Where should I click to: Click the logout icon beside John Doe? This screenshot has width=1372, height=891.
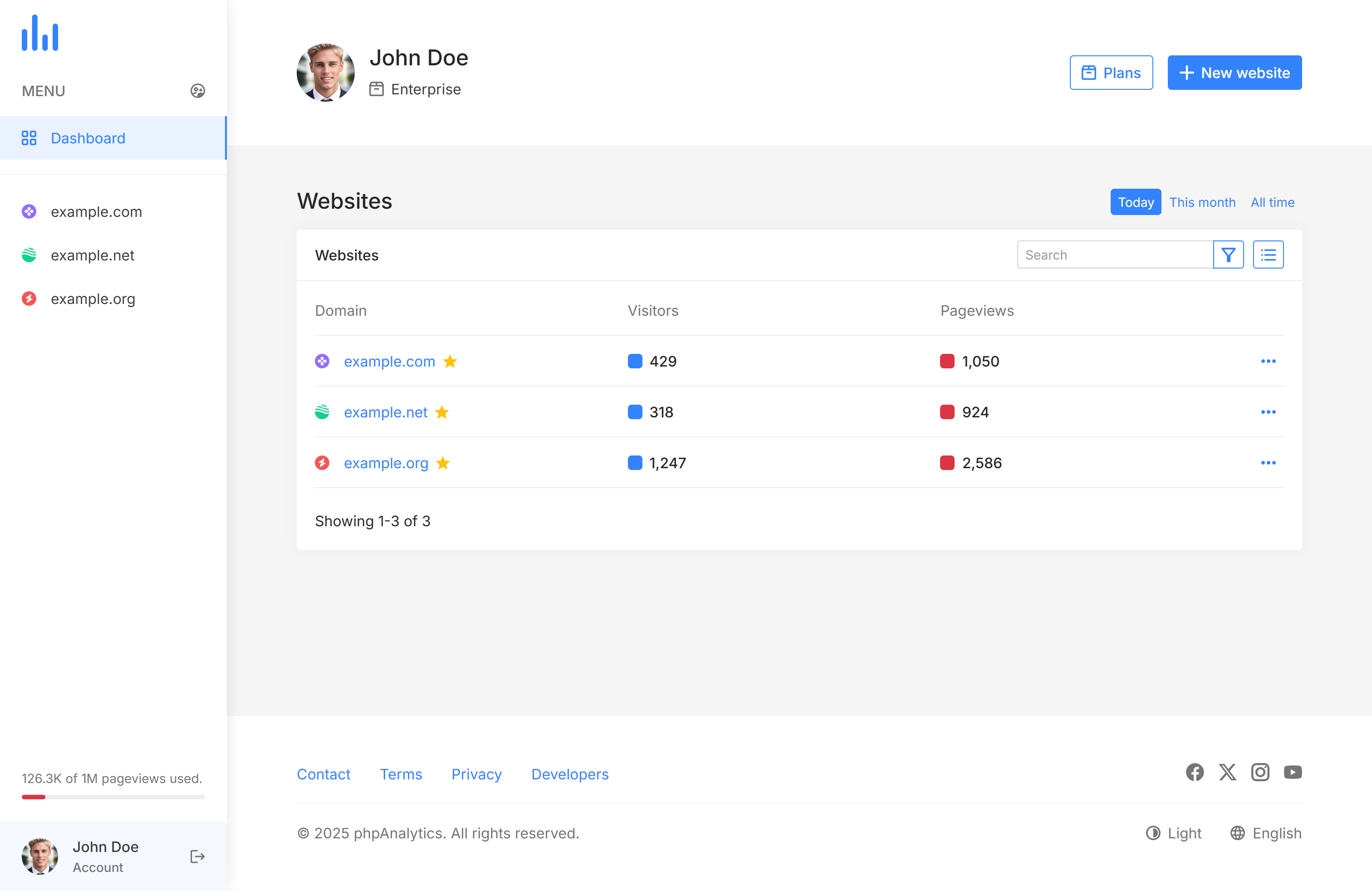click(197, 857)
